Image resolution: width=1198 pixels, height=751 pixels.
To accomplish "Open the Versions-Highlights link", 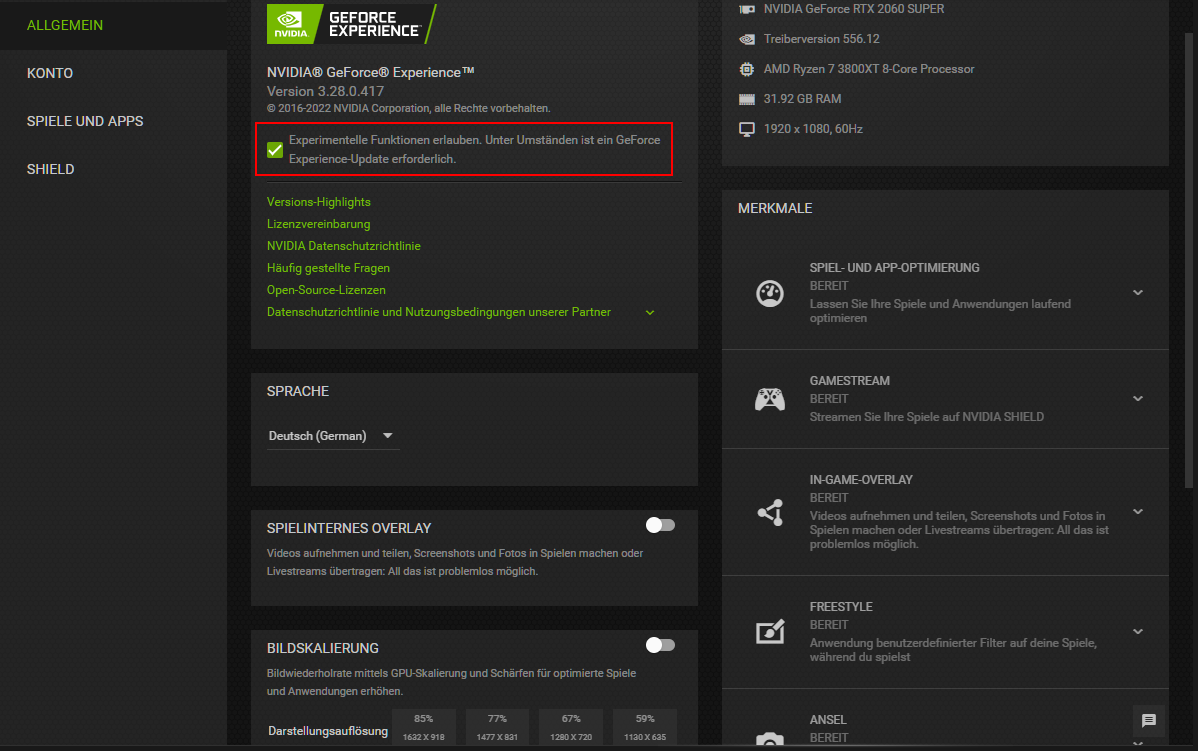I will coord(319,202).
